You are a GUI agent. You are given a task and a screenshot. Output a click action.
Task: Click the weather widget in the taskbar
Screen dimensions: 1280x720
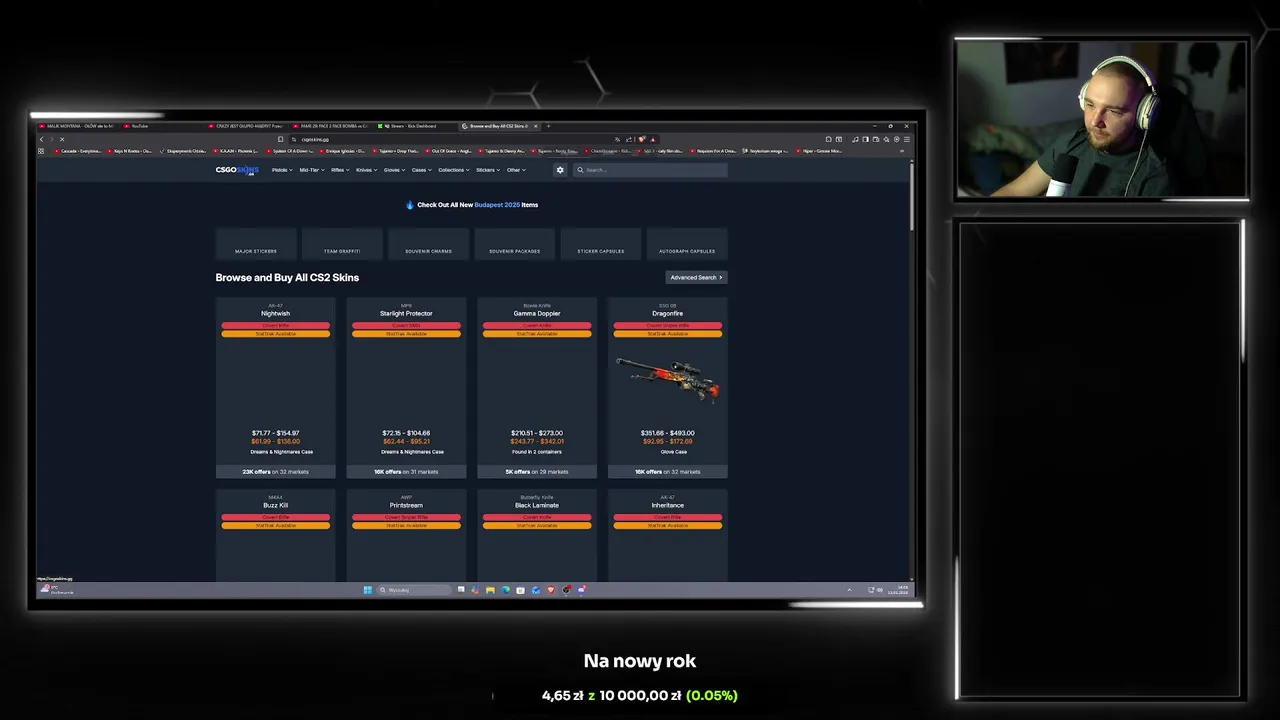click(x=56, y=590)
